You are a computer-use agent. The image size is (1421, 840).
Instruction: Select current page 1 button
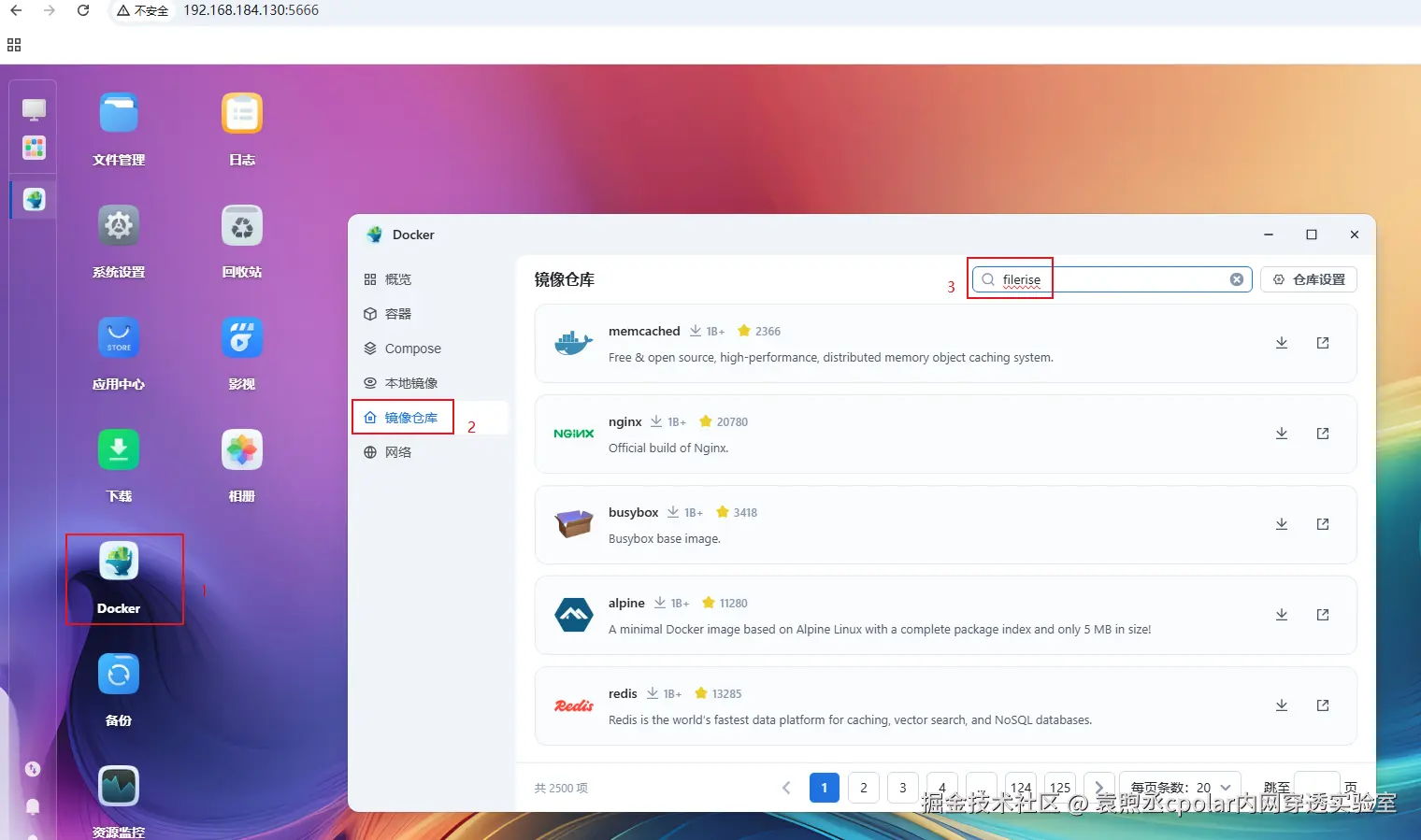coord(825,788)
